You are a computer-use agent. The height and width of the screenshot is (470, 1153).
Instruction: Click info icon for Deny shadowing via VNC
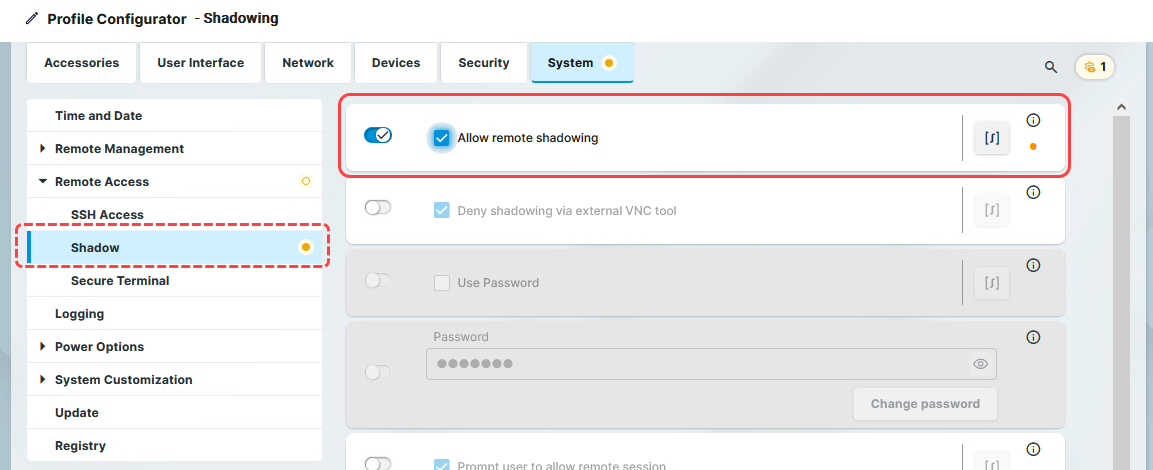(x=1034, y=192)
